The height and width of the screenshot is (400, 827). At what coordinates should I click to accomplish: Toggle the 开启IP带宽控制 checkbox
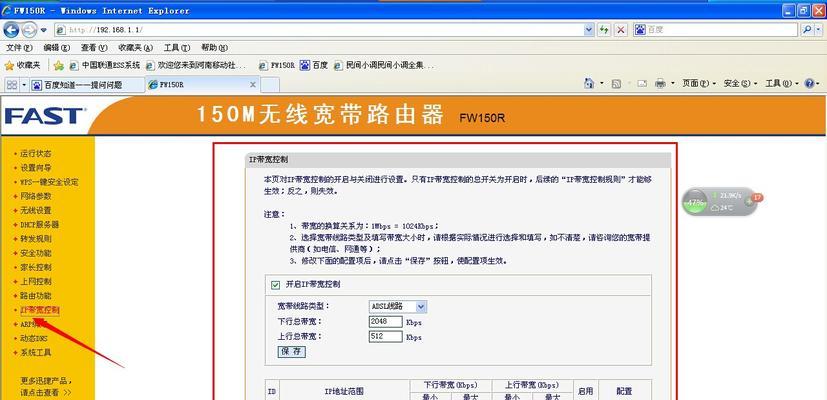[x=275, y=285]
